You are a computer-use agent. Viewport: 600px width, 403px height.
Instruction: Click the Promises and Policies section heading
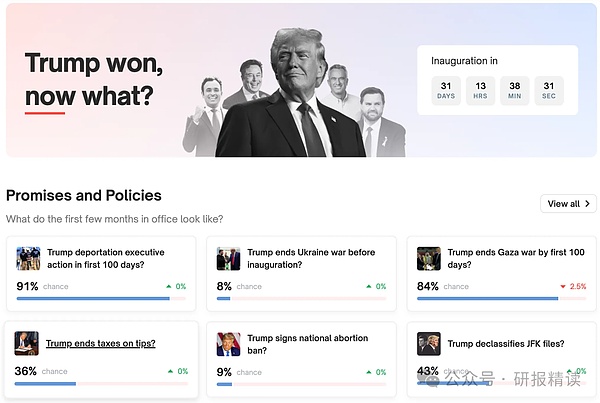tap(84, 196)
